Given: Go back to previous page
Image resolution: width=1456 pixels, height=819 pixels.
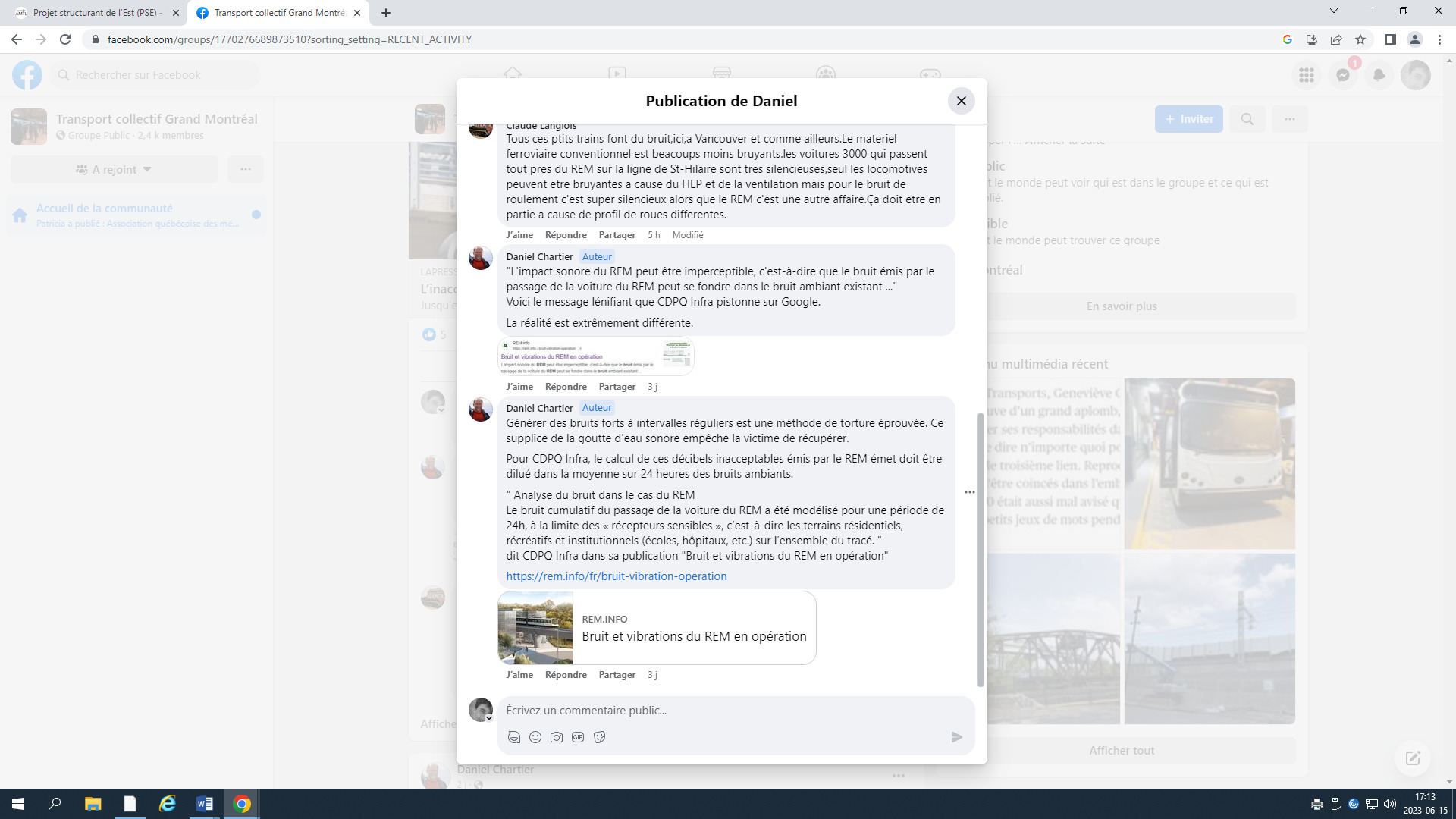Looking at the screenshot, I should [x=17, y=39].
